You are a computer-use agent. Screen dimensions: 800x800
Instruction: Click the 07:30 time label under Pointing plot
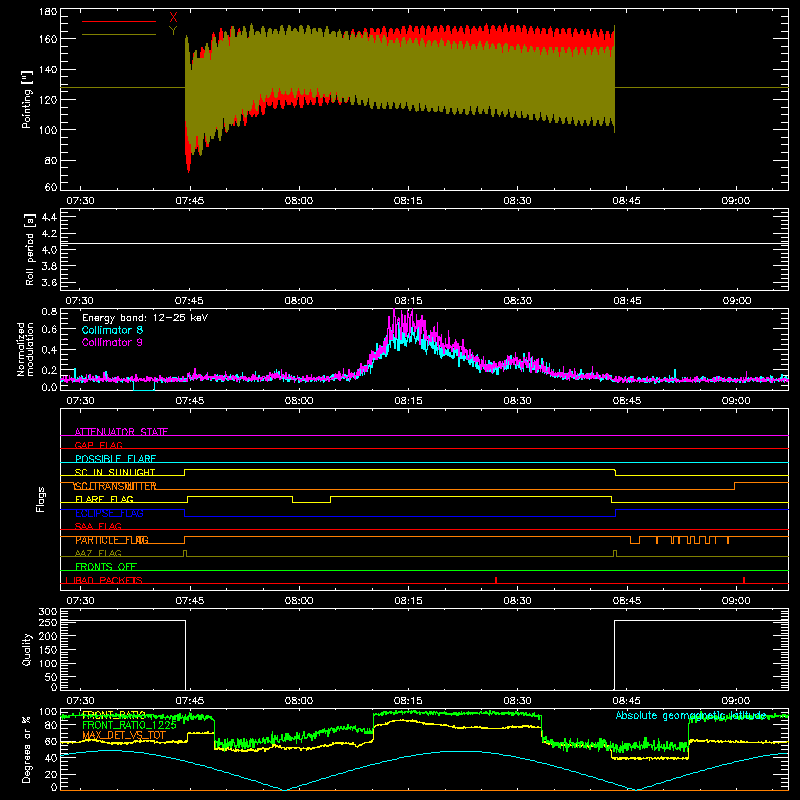[80, 201]
